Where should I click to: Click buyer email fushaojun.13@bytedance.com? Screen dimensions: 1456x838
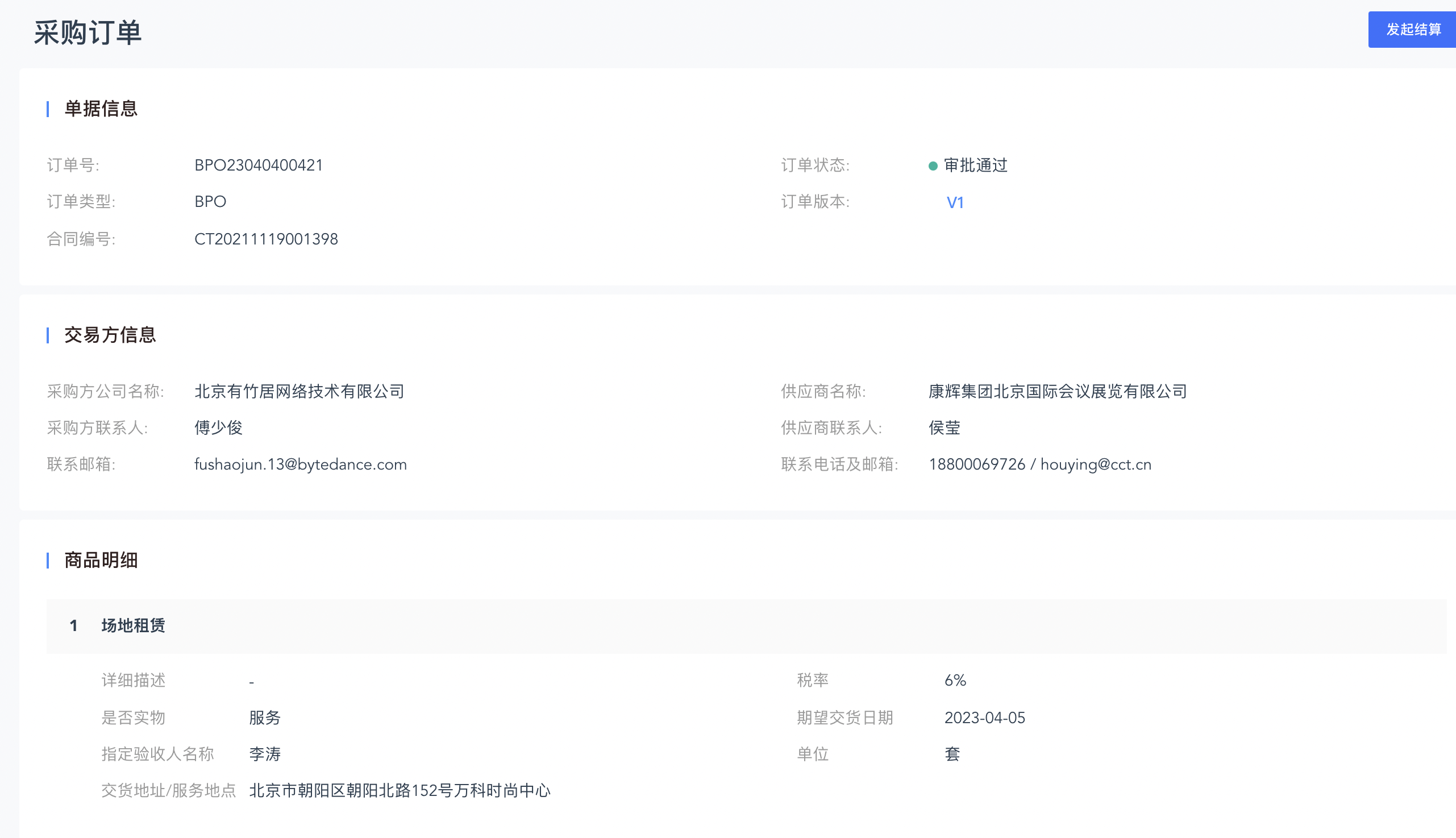click(300, 464)
